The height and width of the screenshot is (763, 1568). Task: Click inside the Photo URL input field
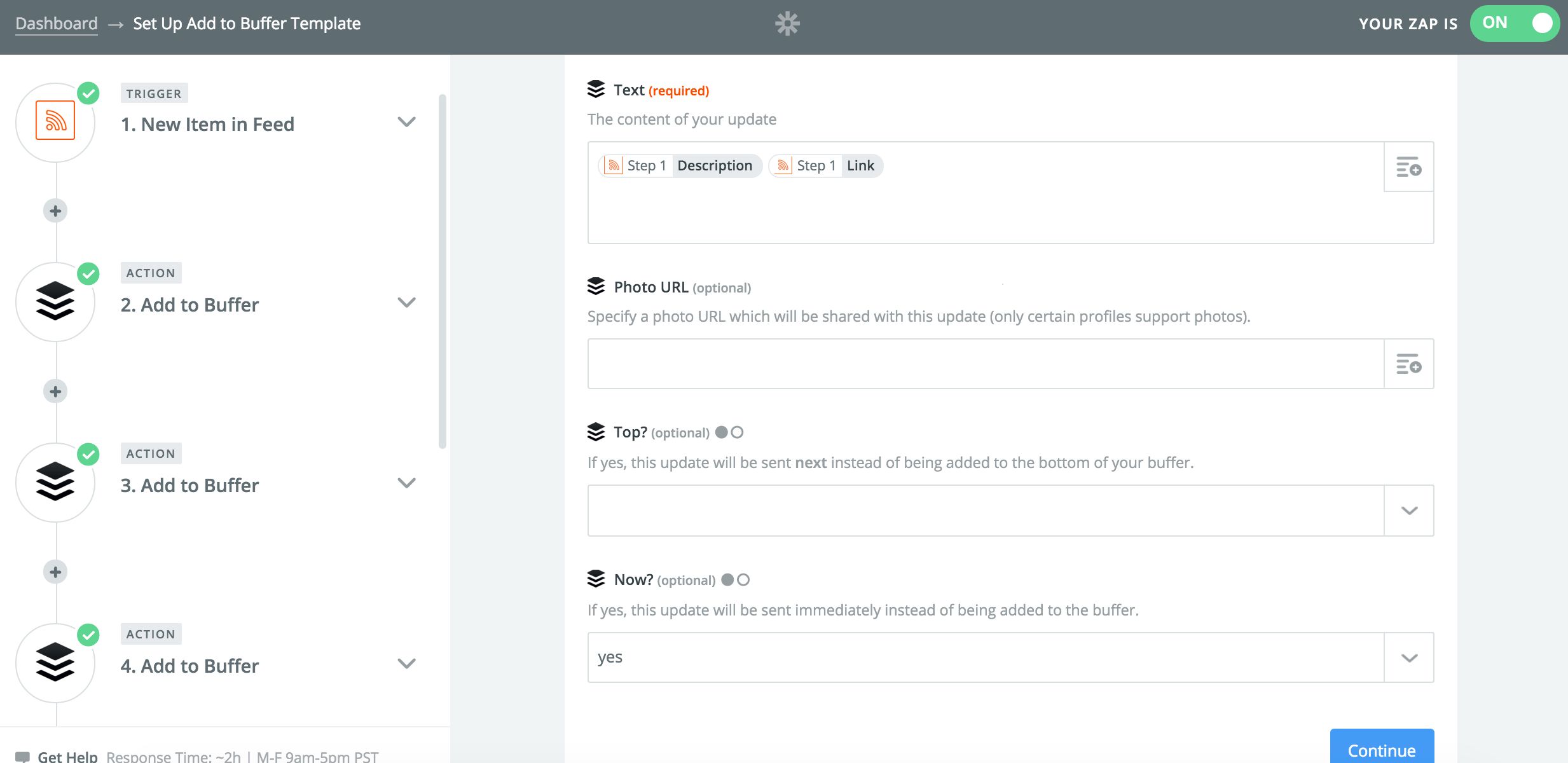coord(986,364)
